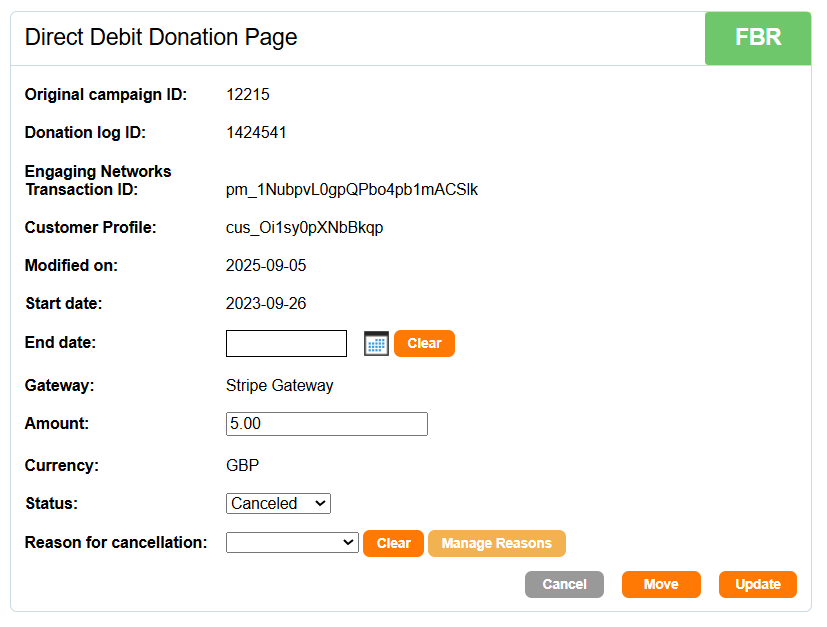827x627 pixels.
Task: Open the Status dropdown set to Canceled
Action: [278, 504]
